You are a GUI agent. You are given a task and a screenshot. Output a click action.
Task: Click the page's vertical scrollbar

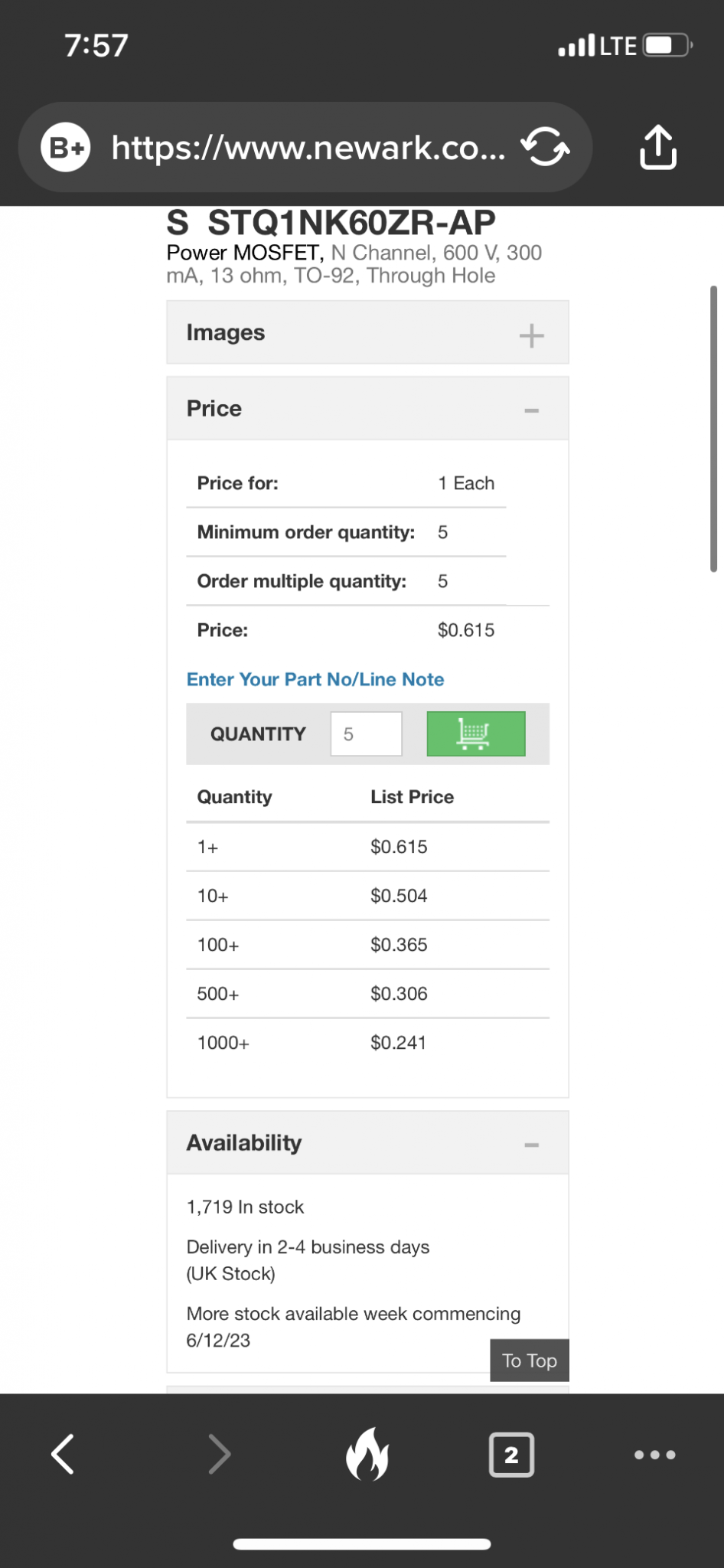click(x=713, y=429)
